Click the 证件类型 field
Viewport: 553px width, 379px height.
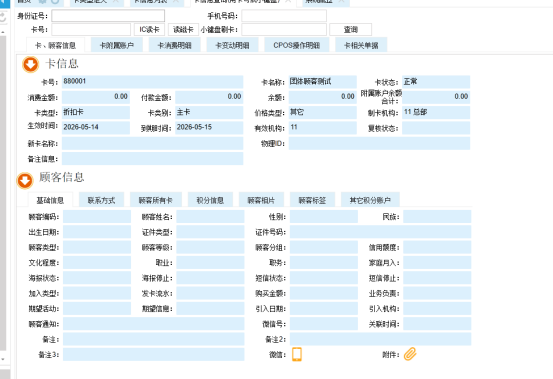coord(210,232)
